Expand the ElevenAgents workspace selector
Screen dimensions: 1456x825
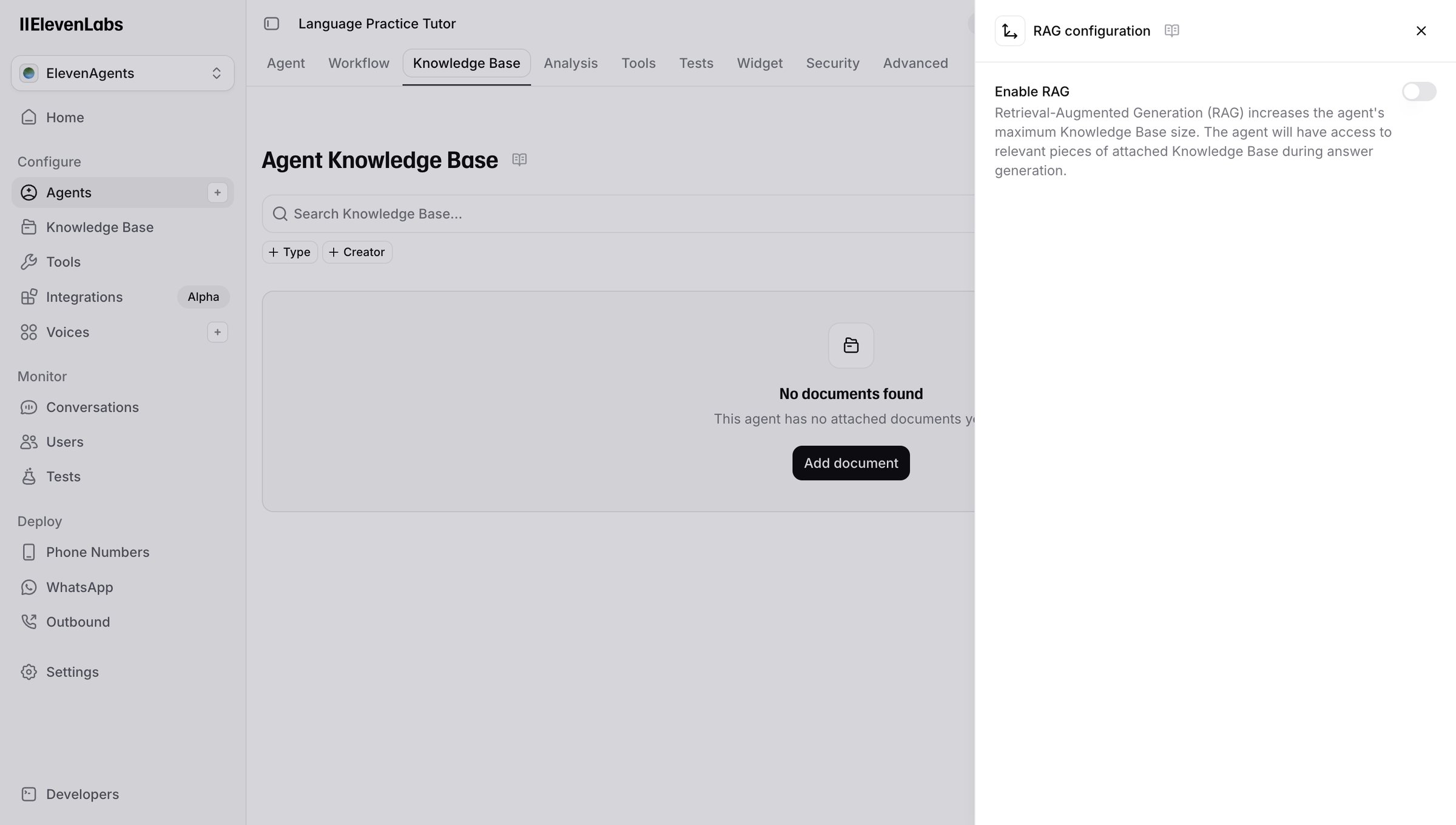tap(123, 73)
